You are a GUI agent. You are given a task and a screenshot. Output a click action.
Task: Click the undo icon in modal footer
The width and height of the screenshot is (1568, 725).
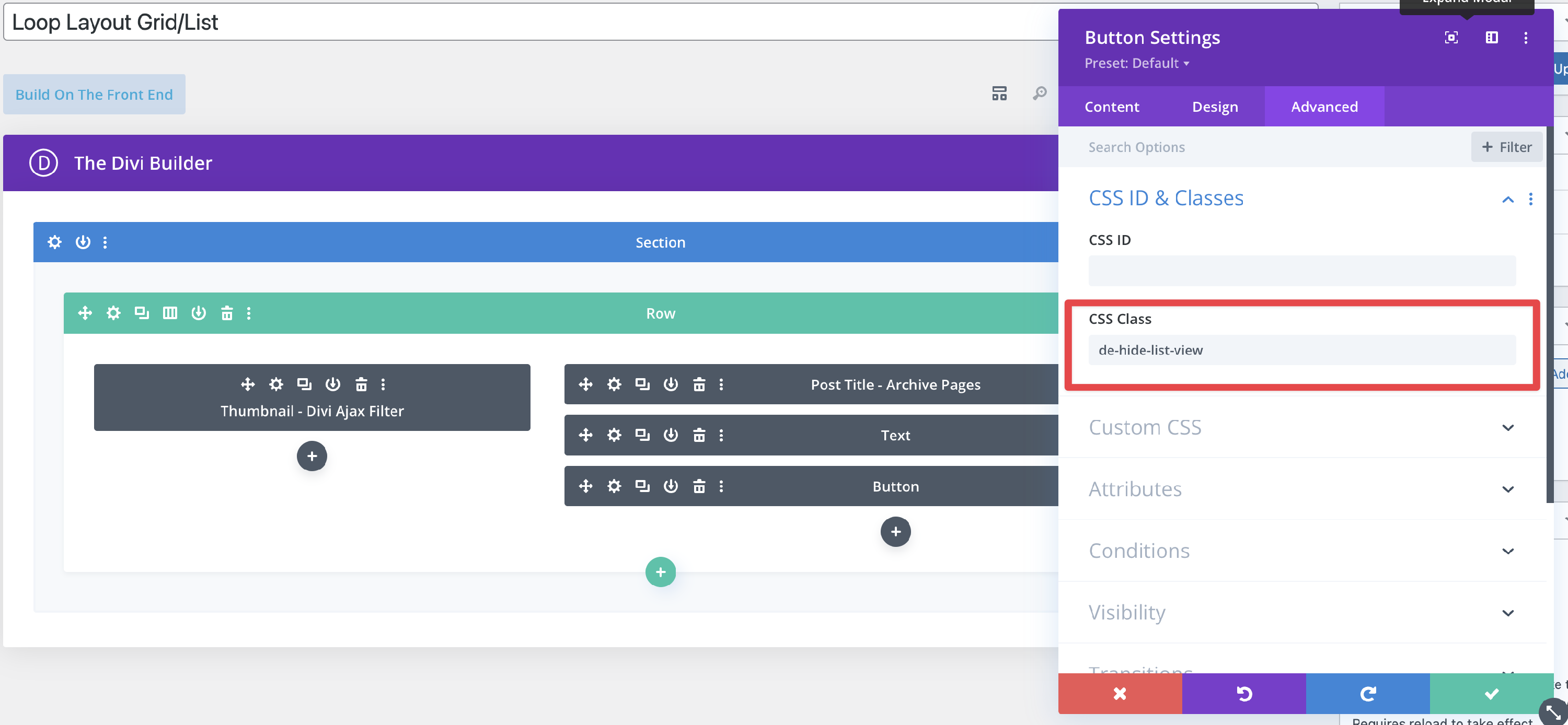coord(1243,693)
